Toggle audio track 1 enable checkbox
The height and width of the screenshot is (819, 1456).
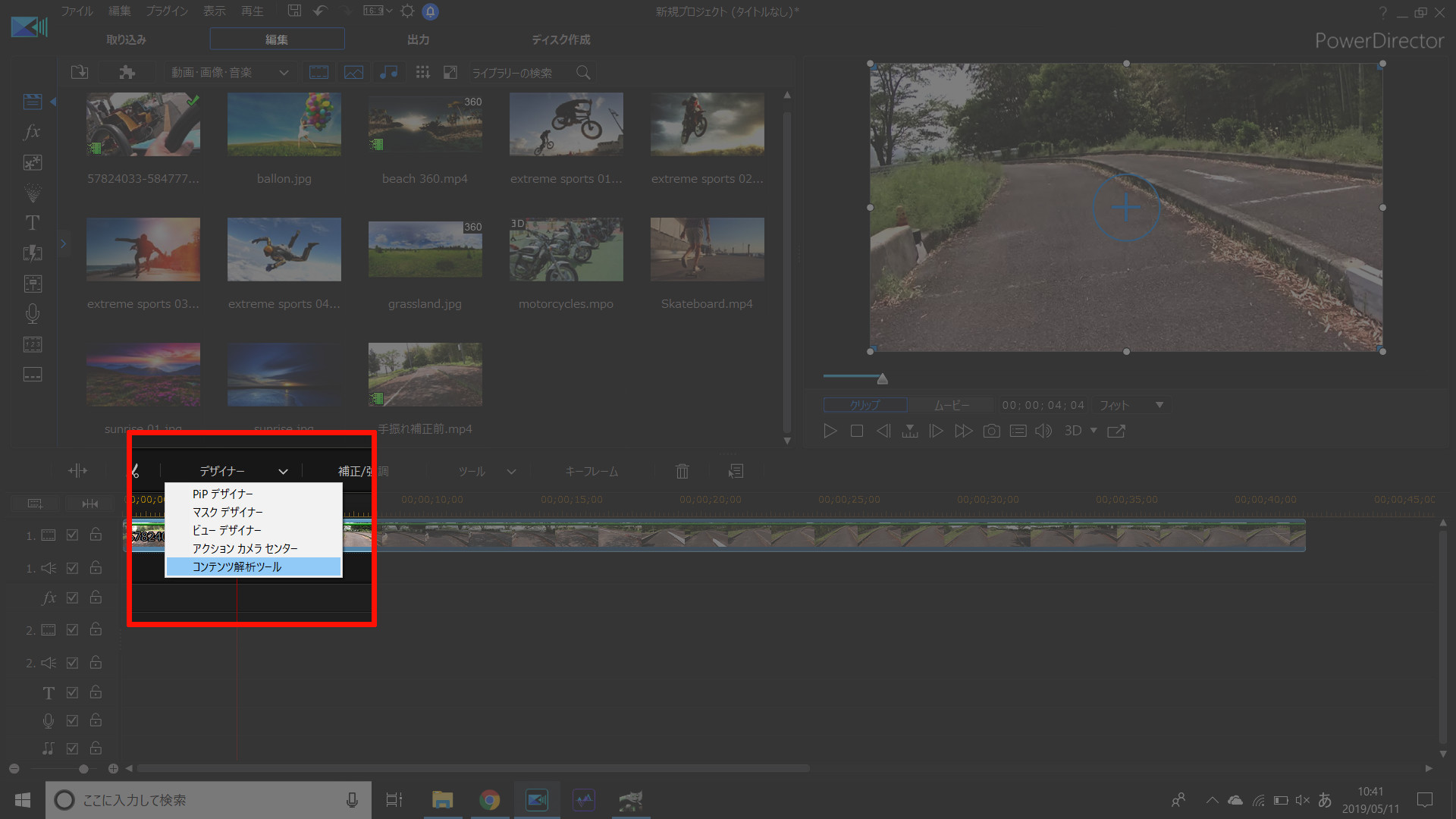[x=72, y=568]
